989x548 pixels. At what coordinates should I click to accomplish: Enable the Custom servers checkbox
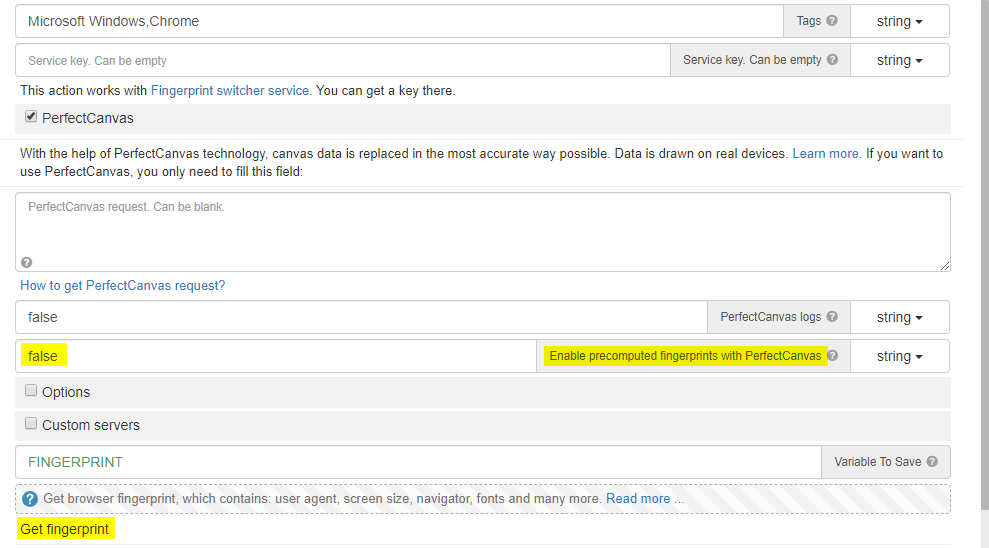click(31, 423)
